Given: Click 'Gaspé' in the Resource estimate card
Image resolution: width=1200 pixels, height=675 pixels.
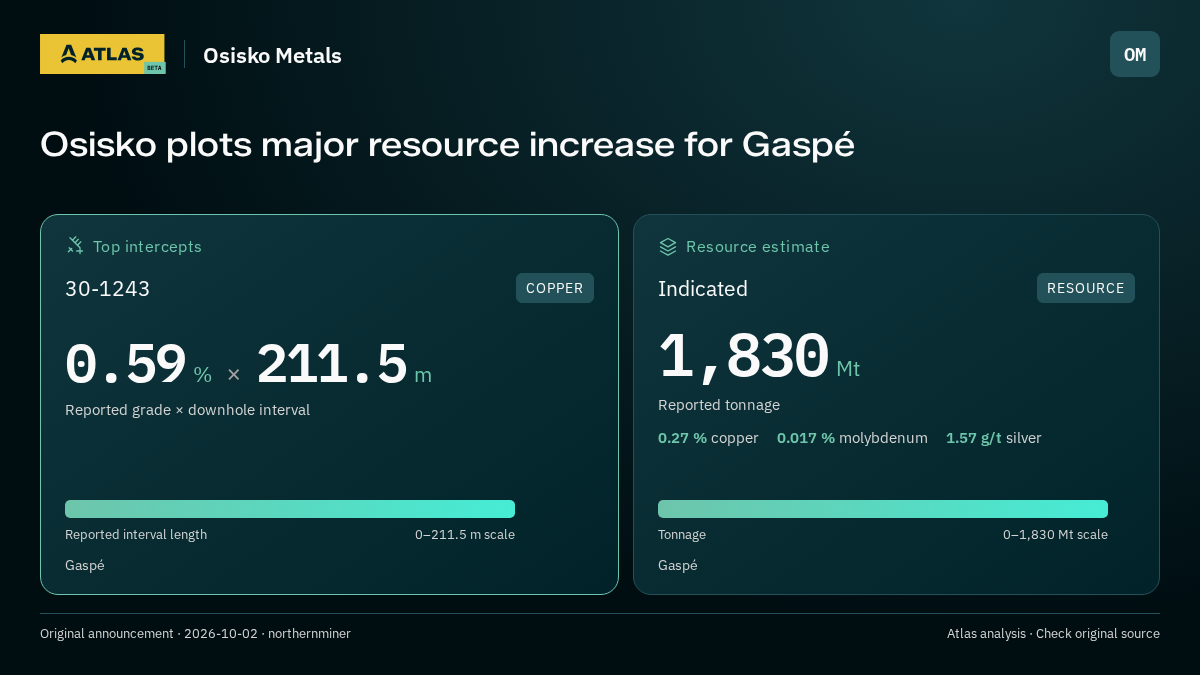Looking at the screenshot, I should coord(678,566).
